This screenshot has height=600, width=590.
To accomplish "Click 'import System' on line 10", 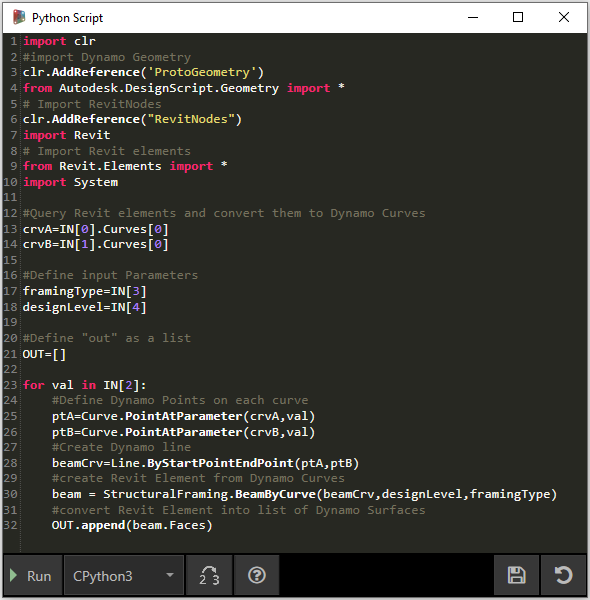I will [x=70, y=182].
